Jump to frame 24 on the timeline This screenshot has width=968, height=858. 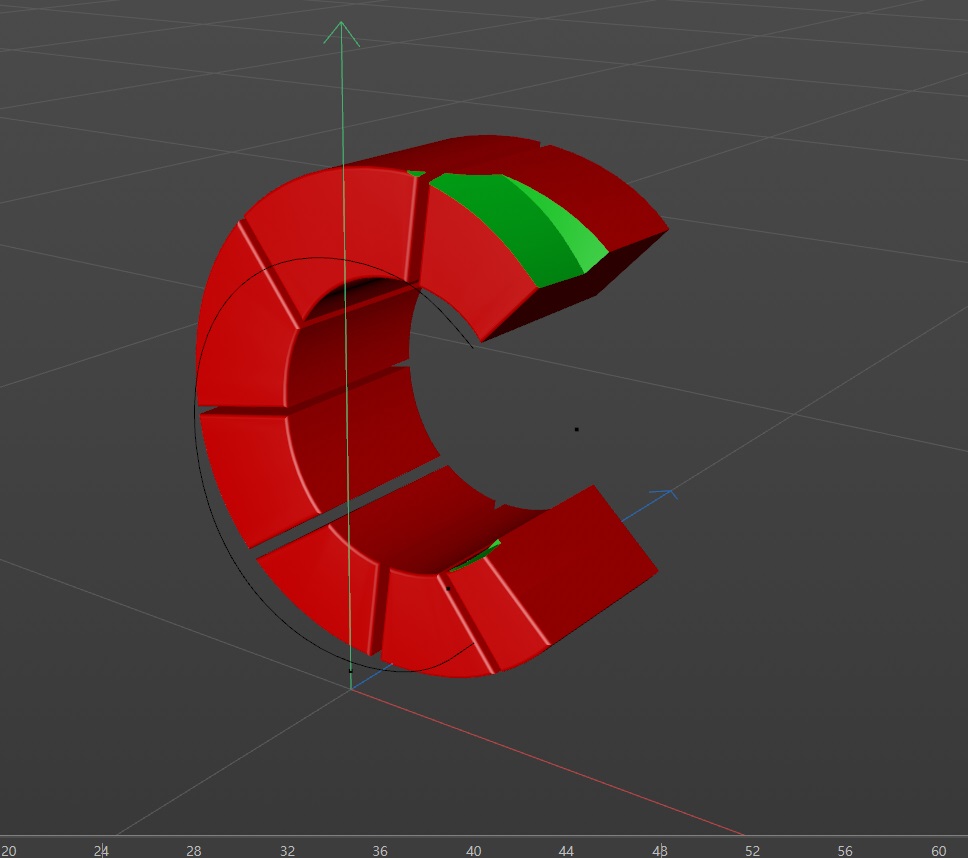tap(101, 850)
